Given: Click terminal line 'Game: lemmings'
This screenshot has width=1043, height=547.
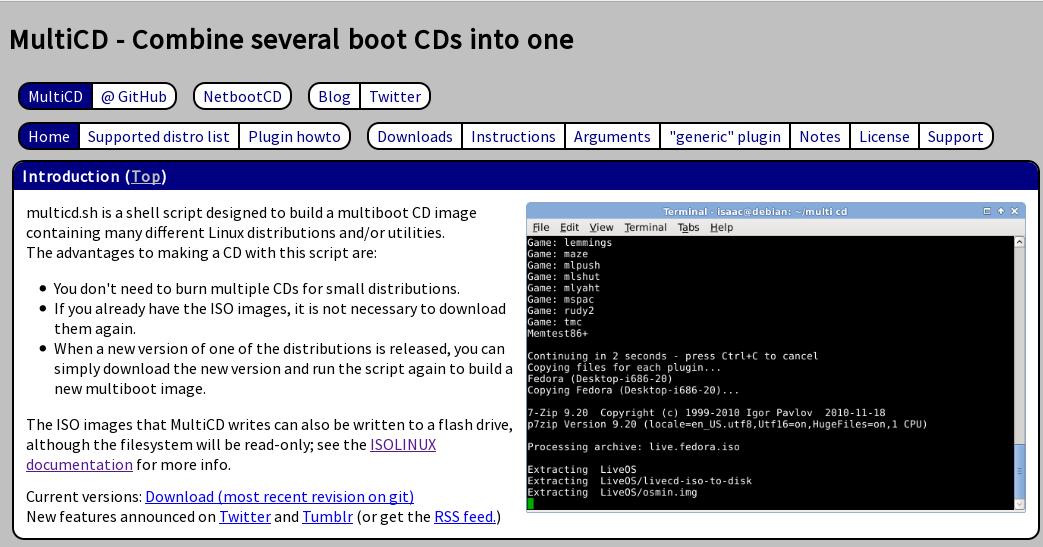Looking at the screenshot, I should click(x=569, y=243).
